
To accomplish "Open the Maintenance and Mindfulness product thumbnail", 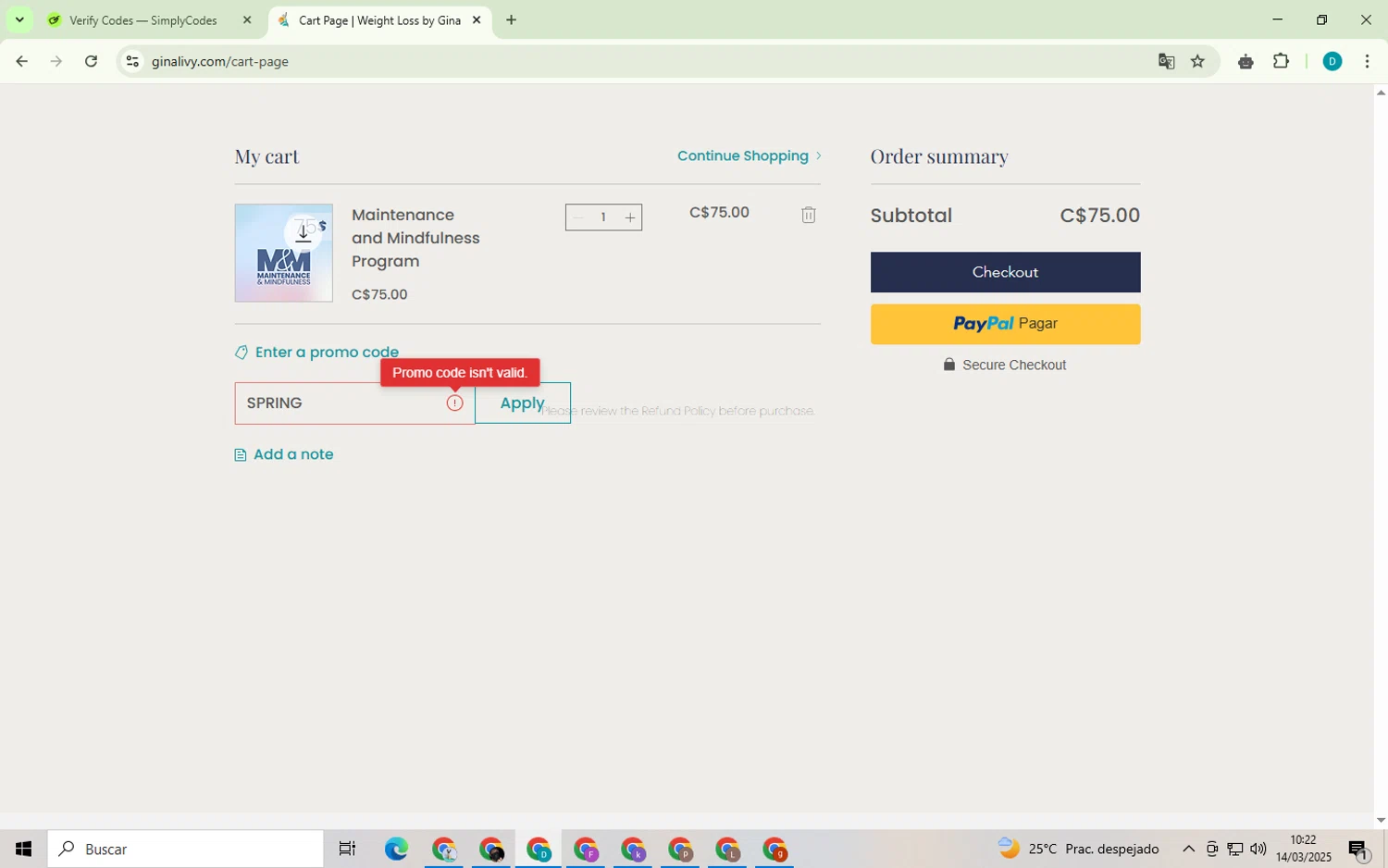I will coord(283,253).
